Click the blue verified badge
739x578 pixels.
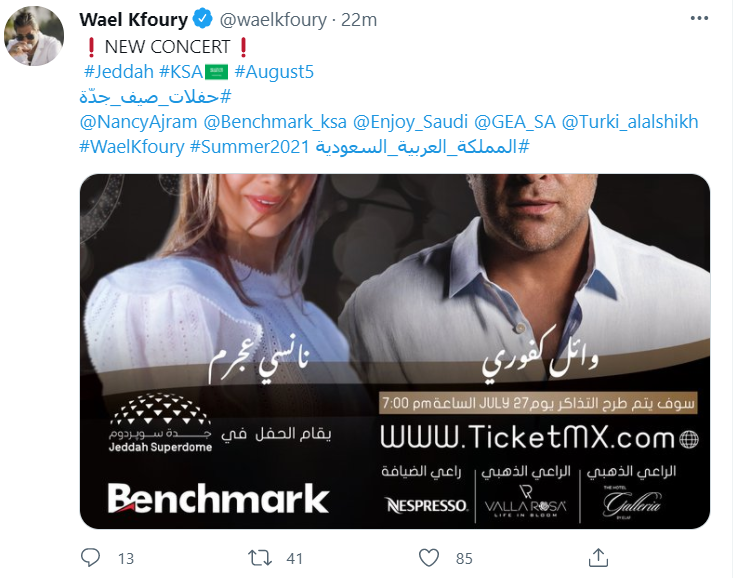click(x=203, y=19)
